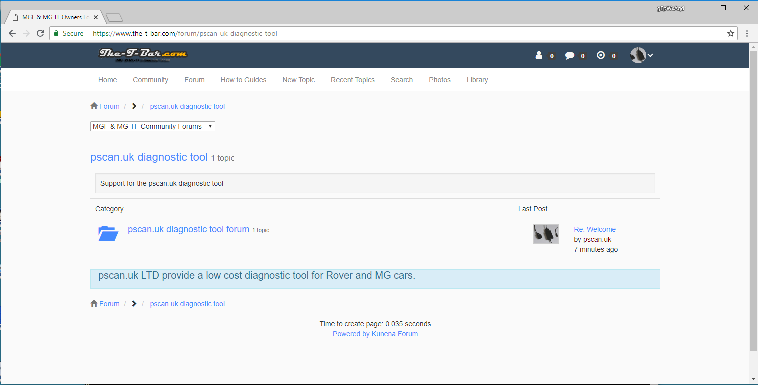Click the pscan.uk diagnostic tool heading link
The image size is (758, 385).
click(149, 157)
